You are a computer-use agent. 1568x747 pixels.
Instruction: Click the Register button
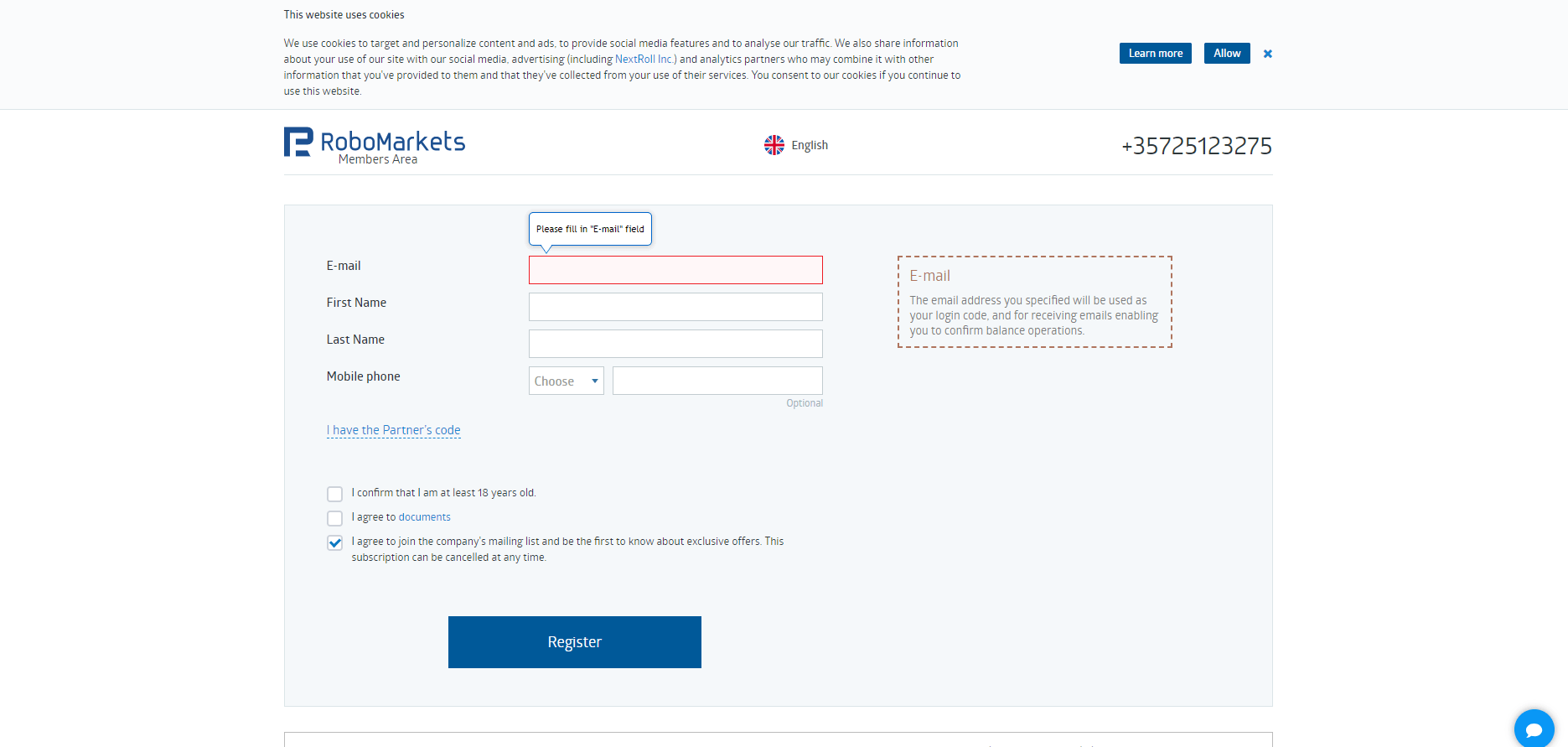tap(575, 642)
